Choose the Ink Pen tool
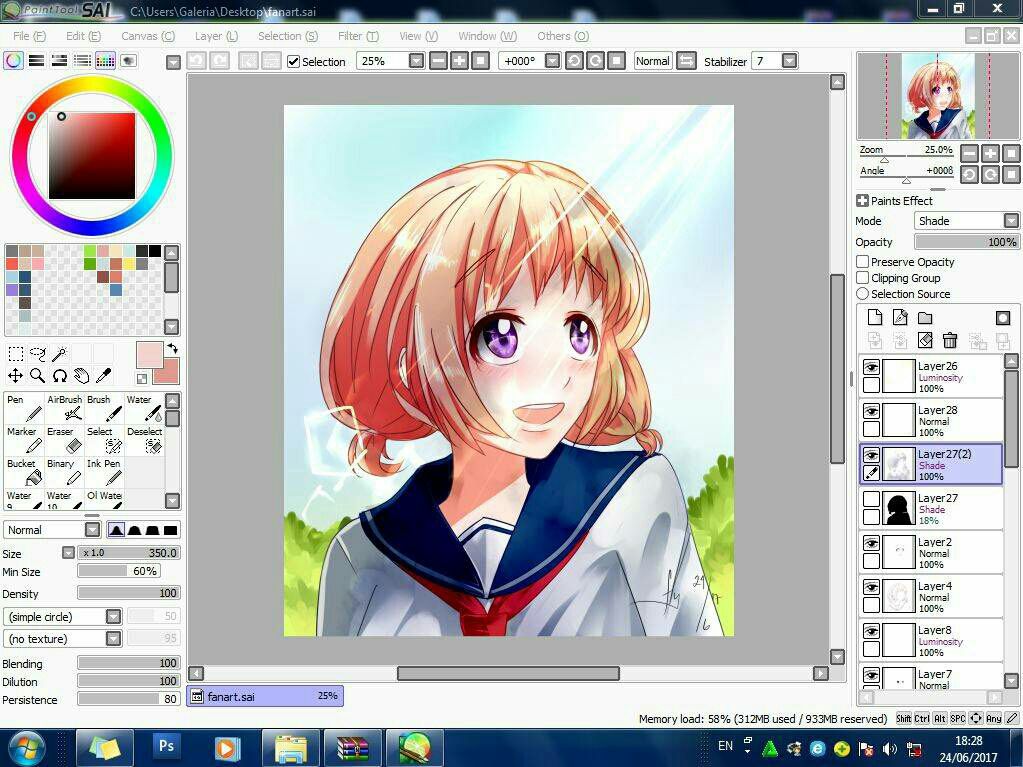 click(x=104, y=472)
